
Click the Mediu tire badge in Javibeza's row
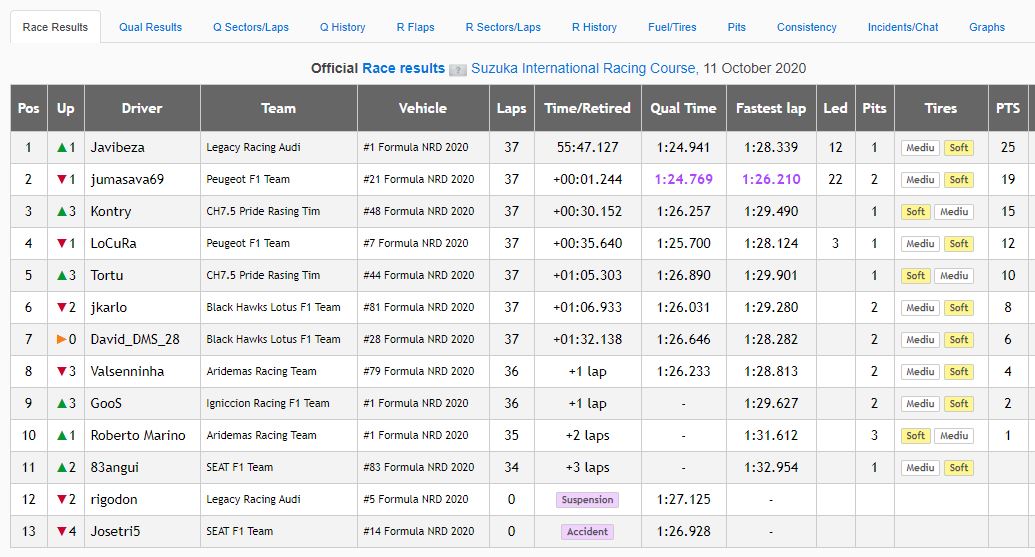tap(919, 148)
